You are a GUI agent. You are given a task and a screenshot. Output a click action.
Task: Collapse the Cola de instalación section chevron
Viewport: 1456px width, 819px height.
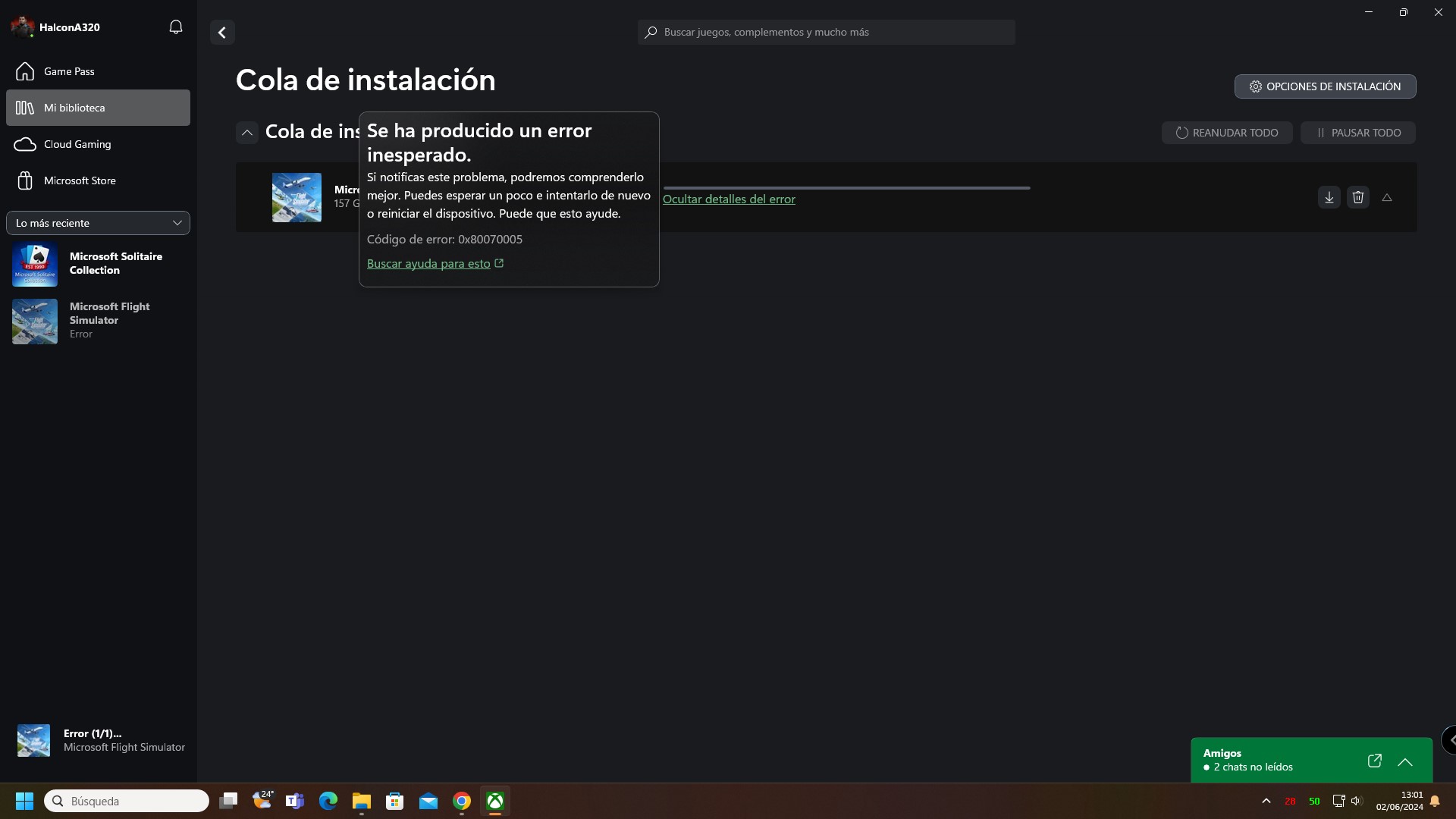click(247, 133)
